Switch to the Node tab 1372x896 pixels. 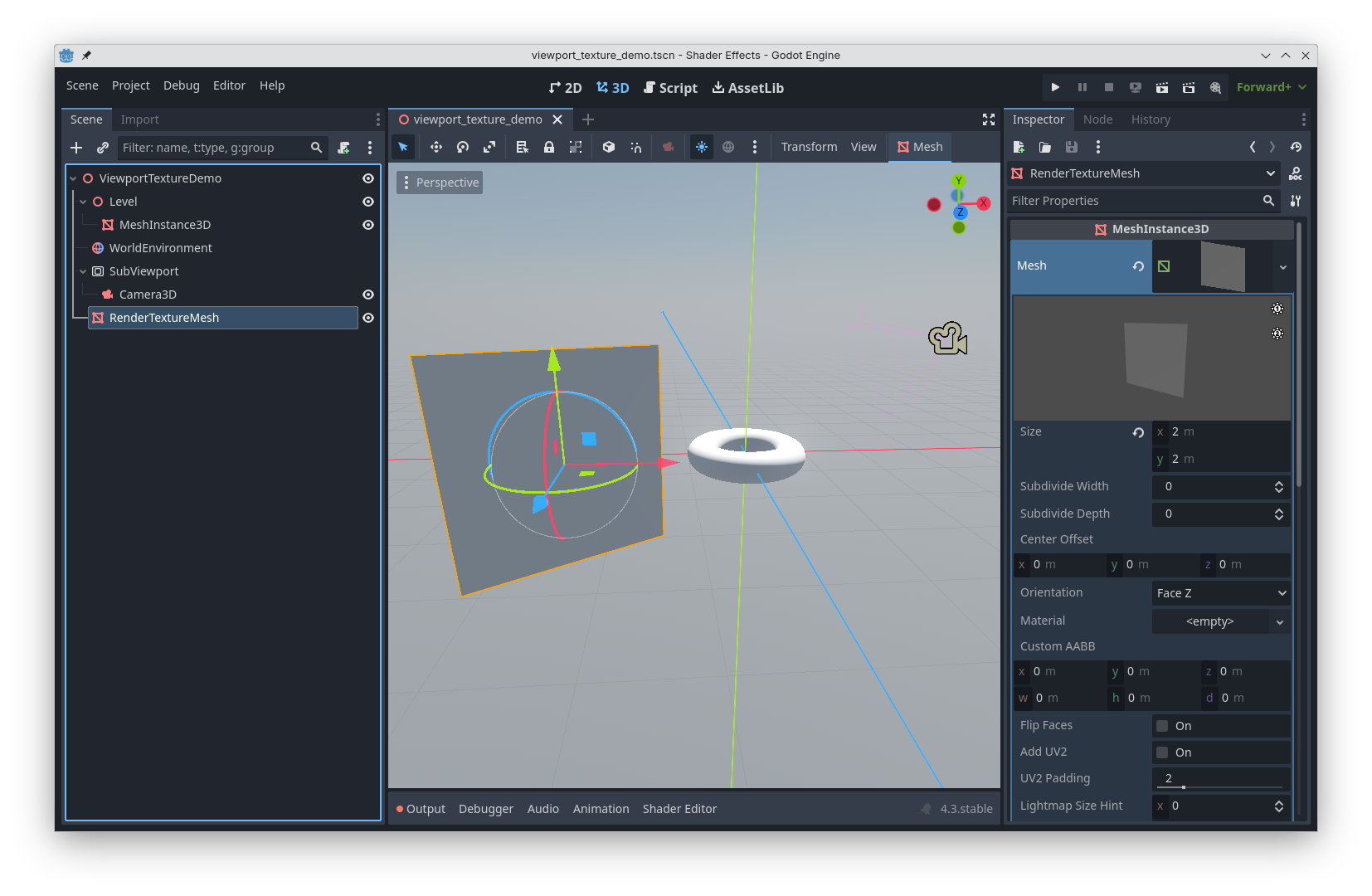pos(1097,119)
